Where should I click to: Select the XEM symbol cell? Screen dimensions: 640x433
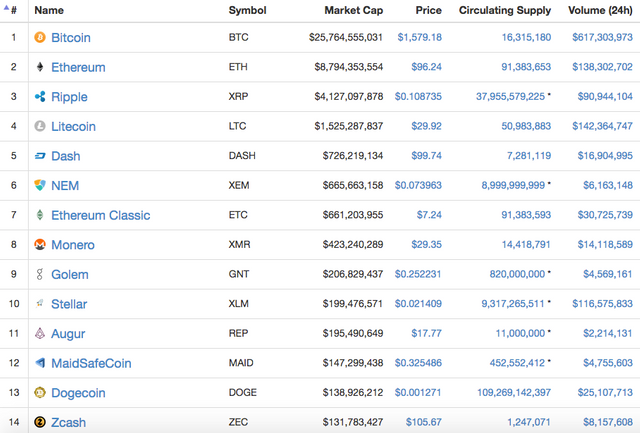pos(239,185)
